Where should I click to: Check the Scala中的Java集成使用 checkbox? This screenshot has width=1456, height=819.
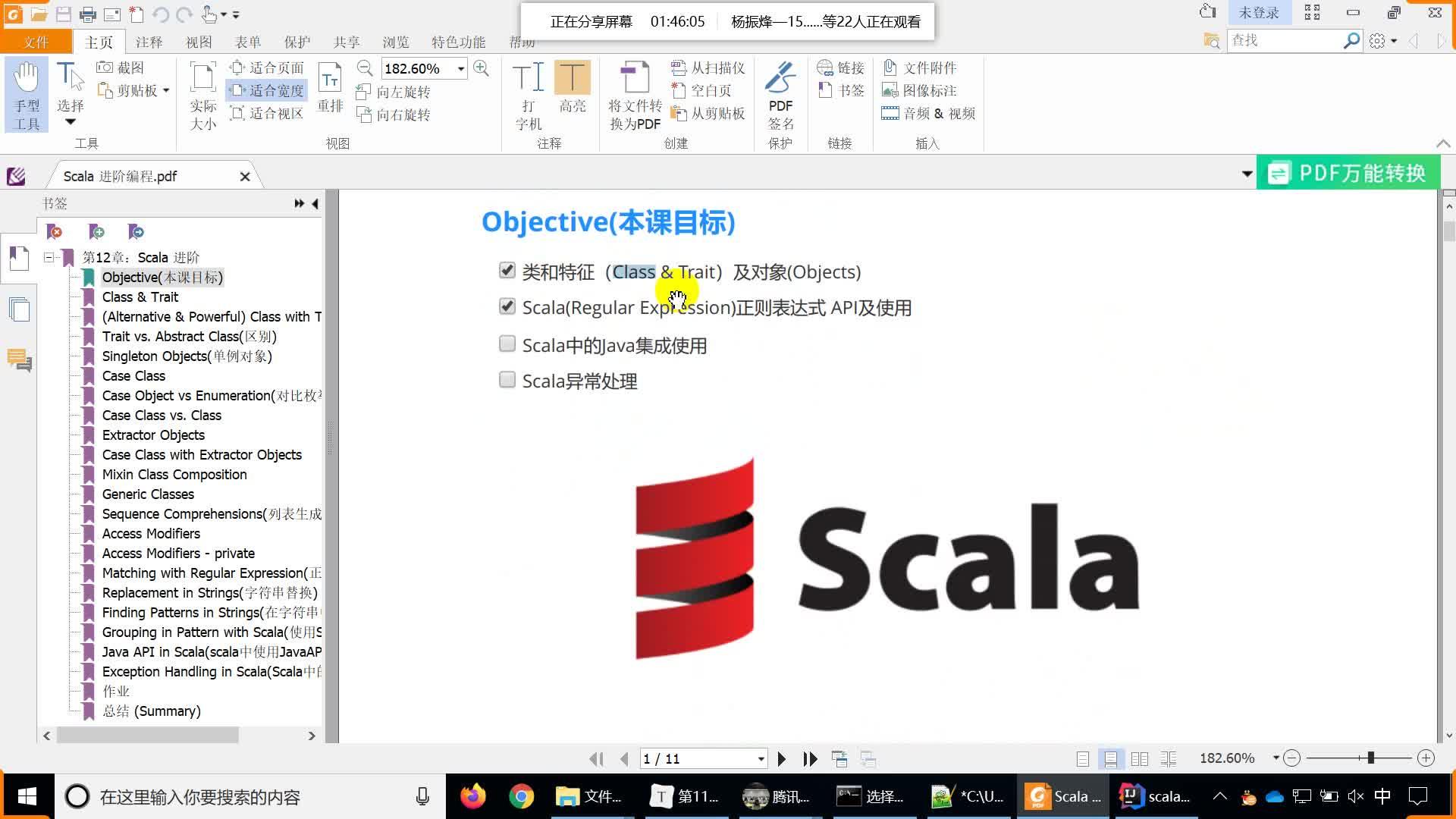(x=507, y=343)
